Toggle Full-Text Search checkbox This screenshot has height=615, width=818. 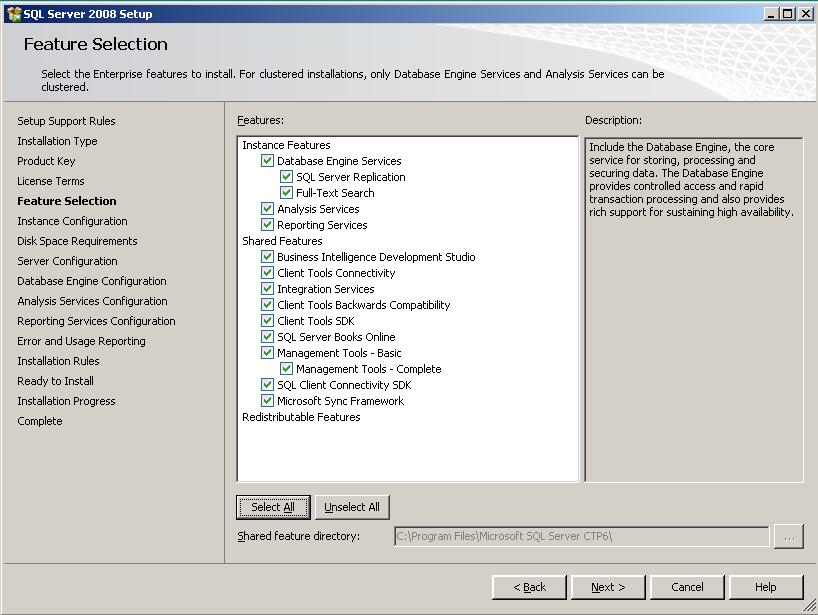[286, 193]
